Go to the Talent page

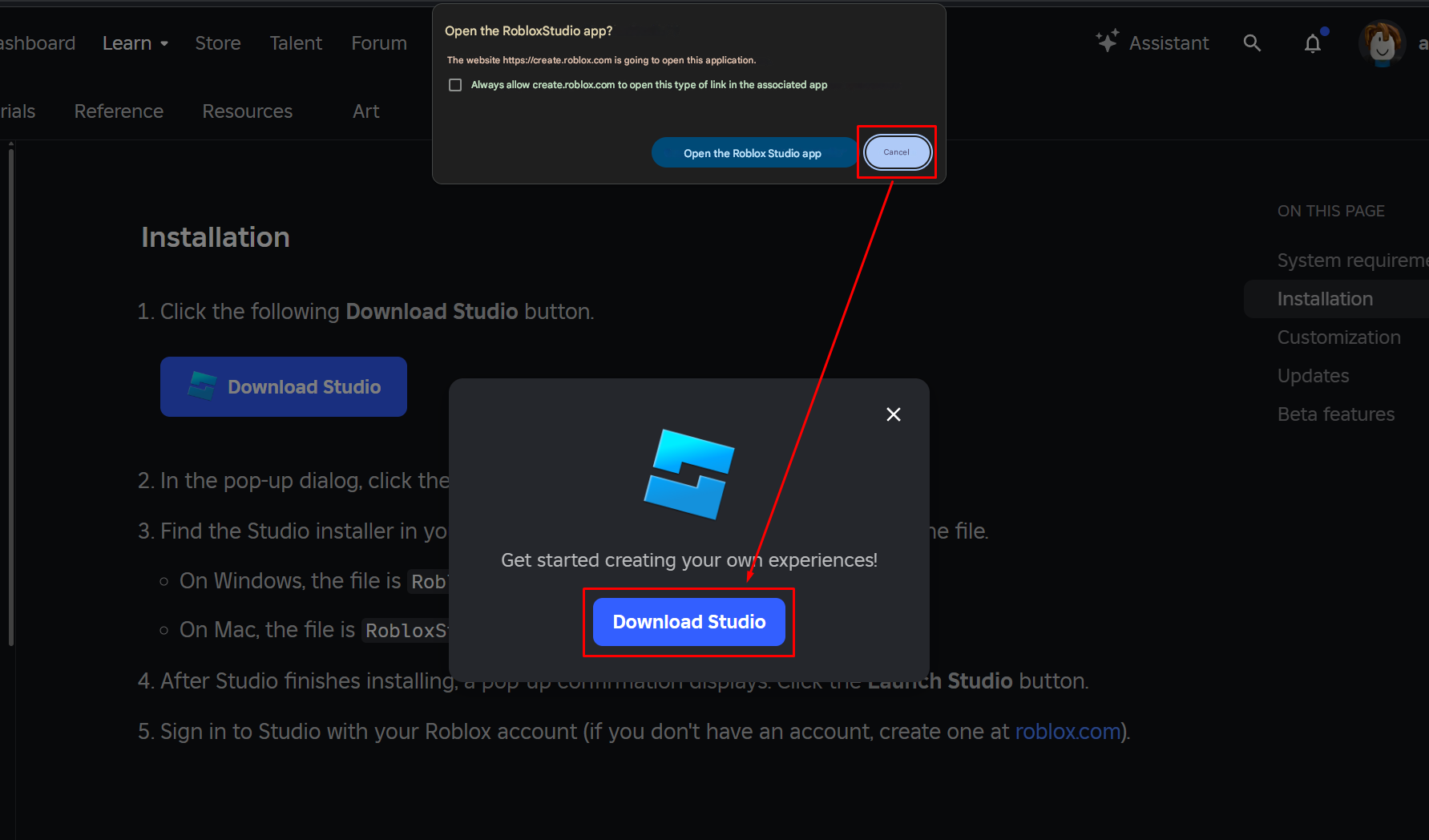point(296,43)
